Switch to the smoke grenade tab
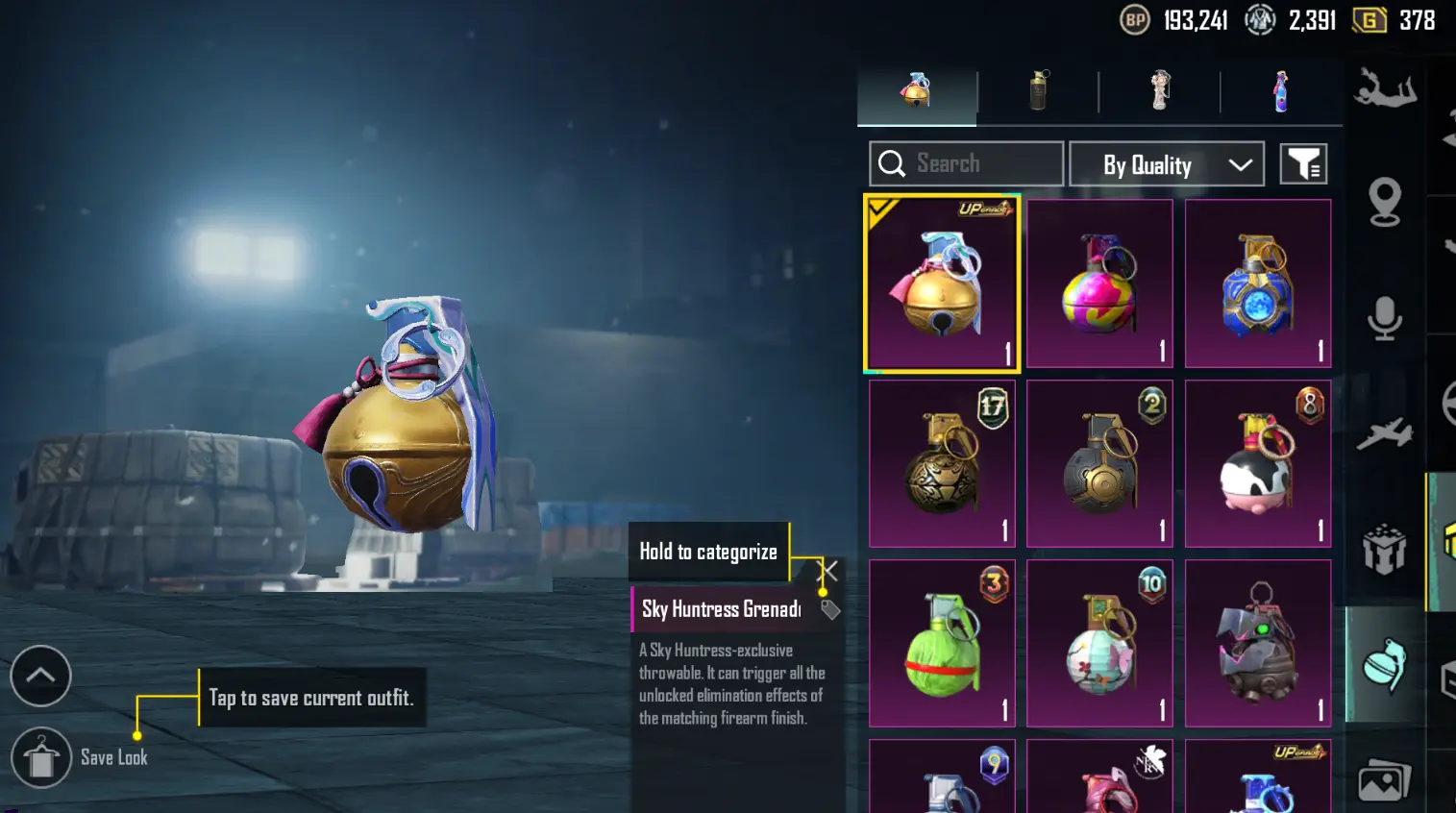 (x=1039, y=92)
